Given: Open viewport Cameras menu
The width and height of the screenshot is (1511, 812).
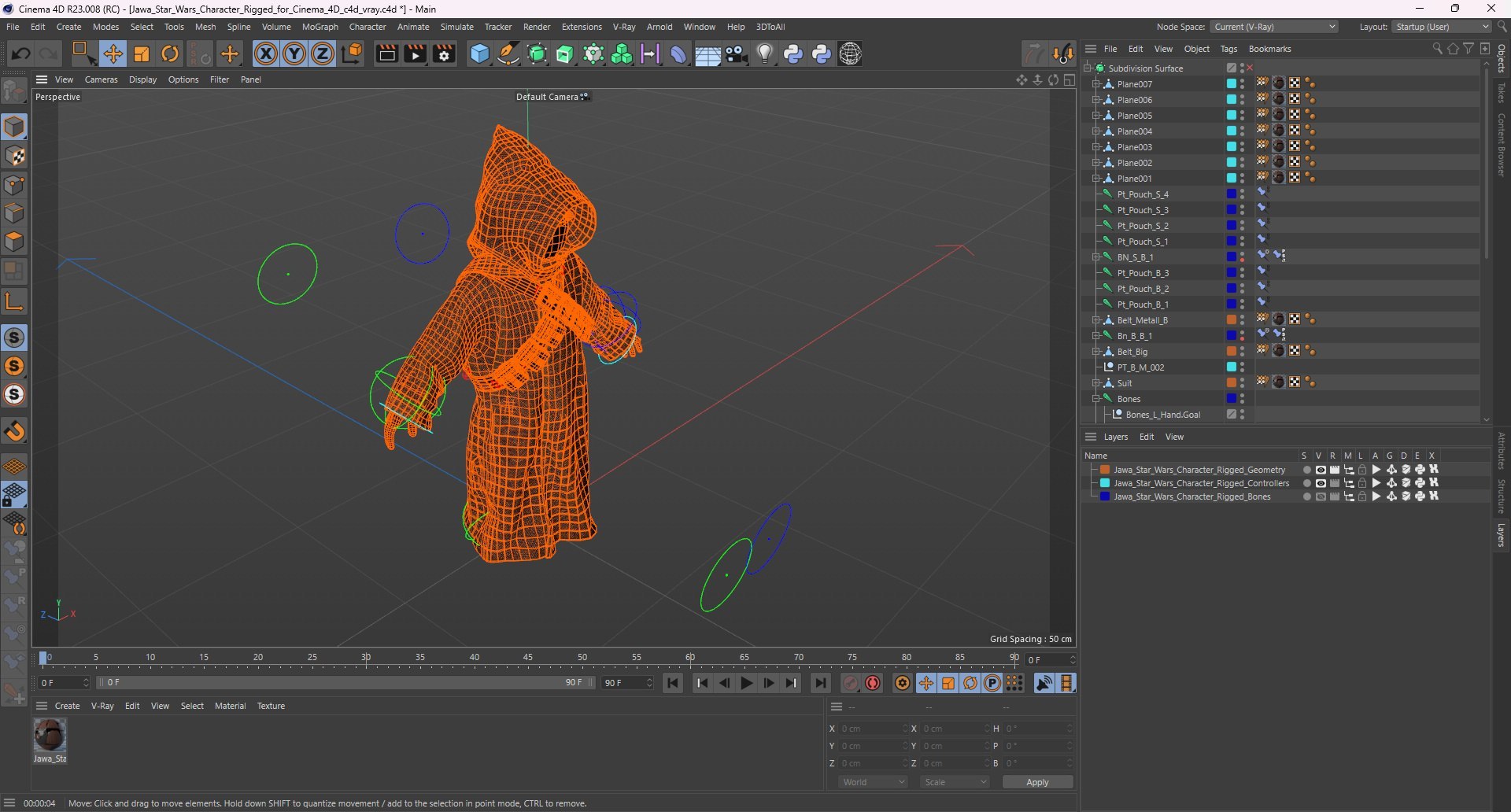Looking at the screenshot, I should [x=101, y=79].
